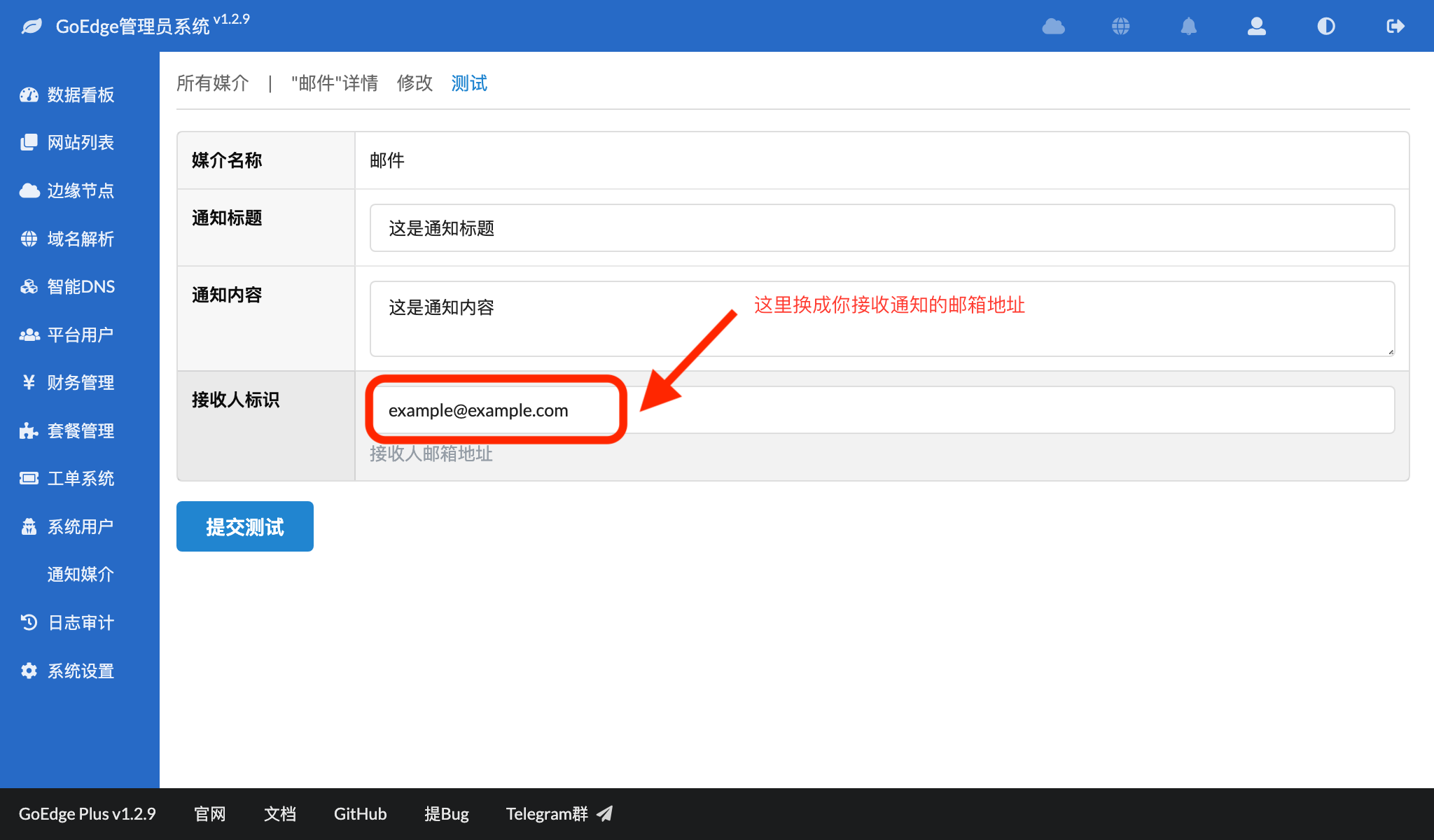Open 数据看板 in sidebar
The width and height of the screenshot is (1434, 840).
click(80, 95)
